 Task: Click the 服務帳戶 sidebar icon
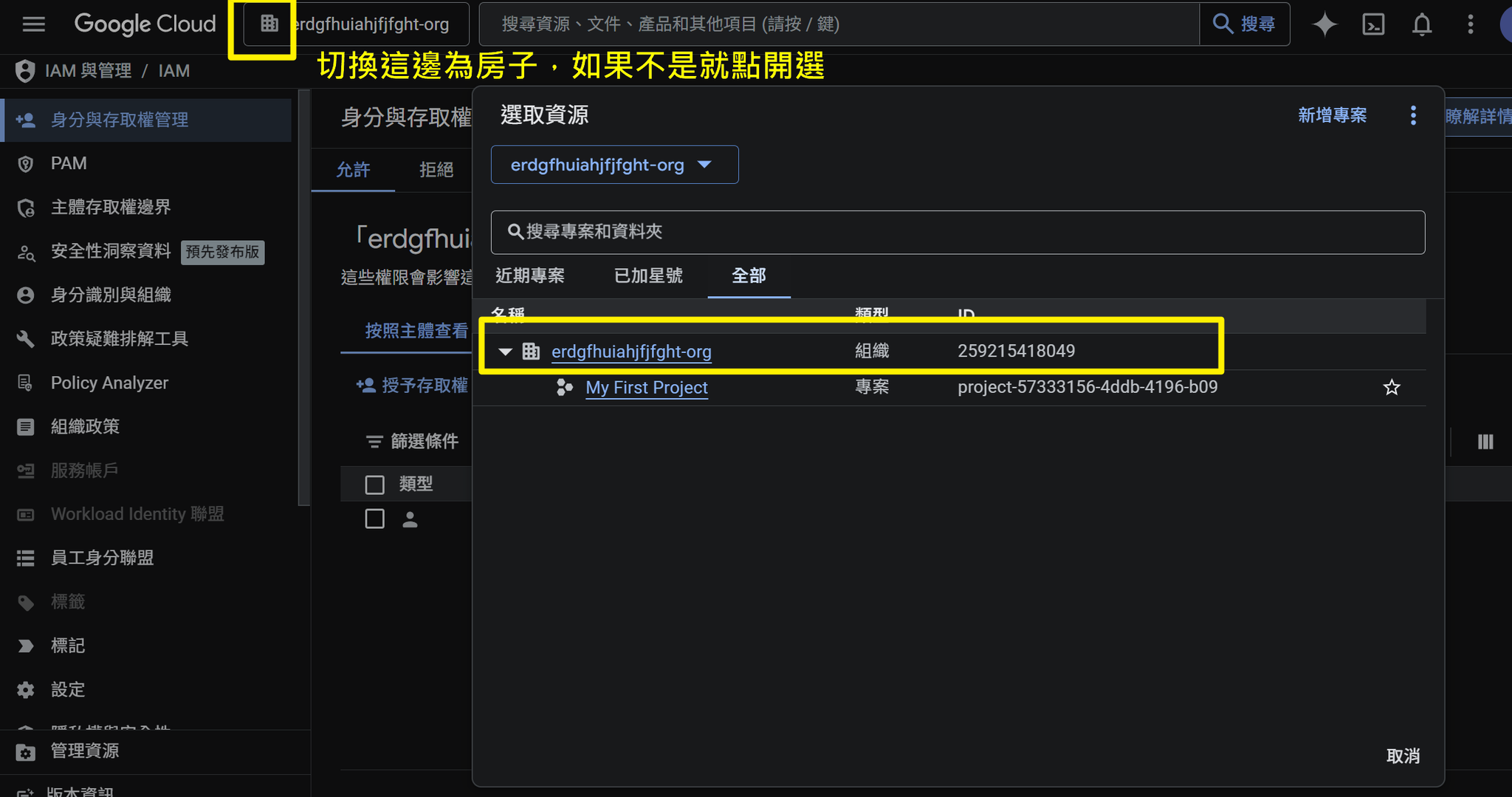[25, 471]
